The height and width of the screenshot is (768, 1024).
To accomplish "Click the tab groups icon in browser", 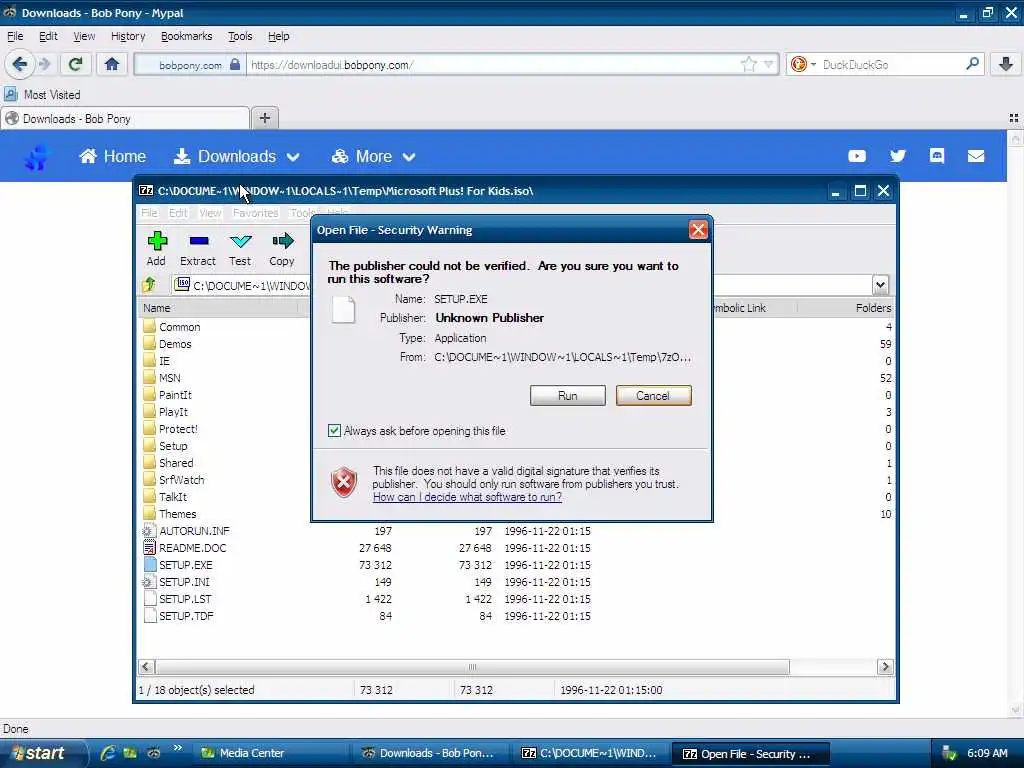I will coord(1014,118).
